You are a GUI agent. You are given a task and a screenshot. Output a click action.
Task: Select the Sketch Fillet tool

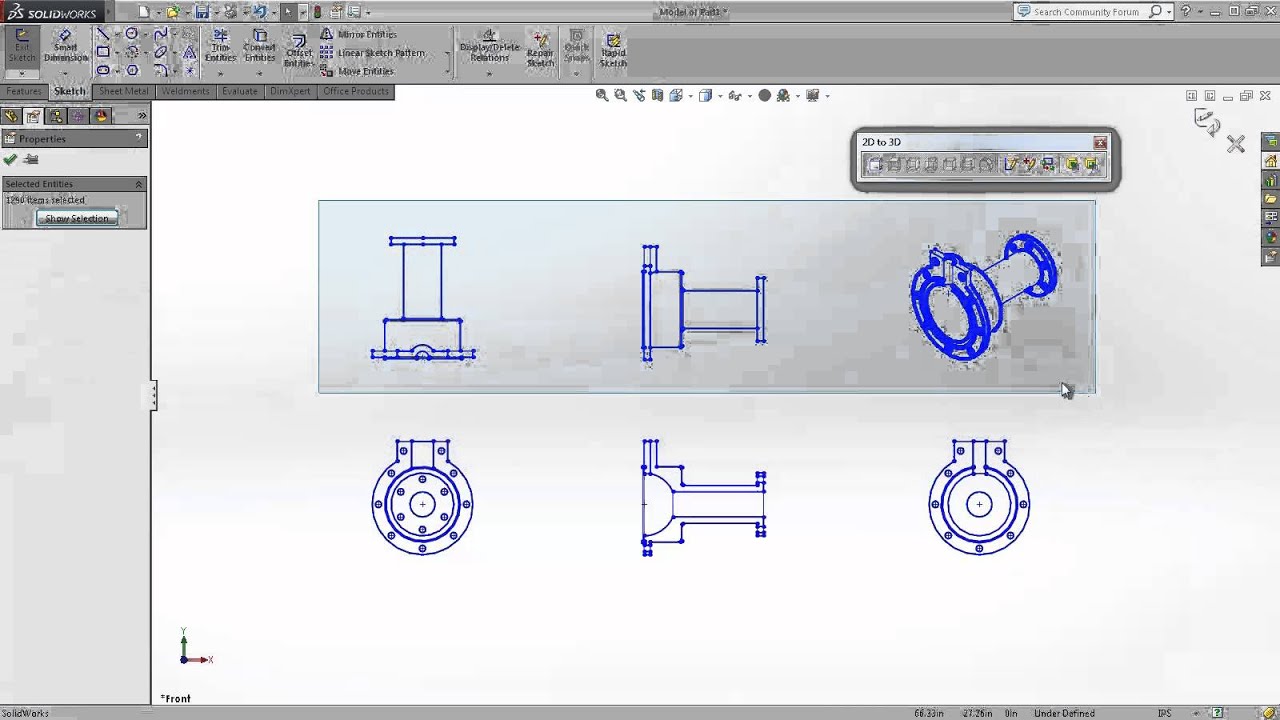tap(160, 71)
